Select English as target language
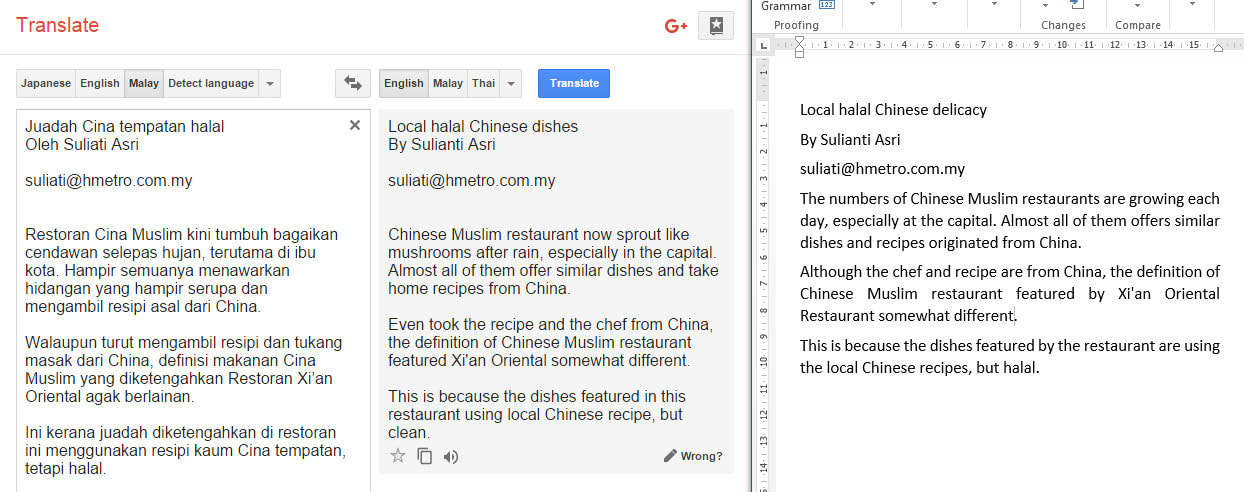This screenshot has width=1244, height=492. click(x=404, y=83)
